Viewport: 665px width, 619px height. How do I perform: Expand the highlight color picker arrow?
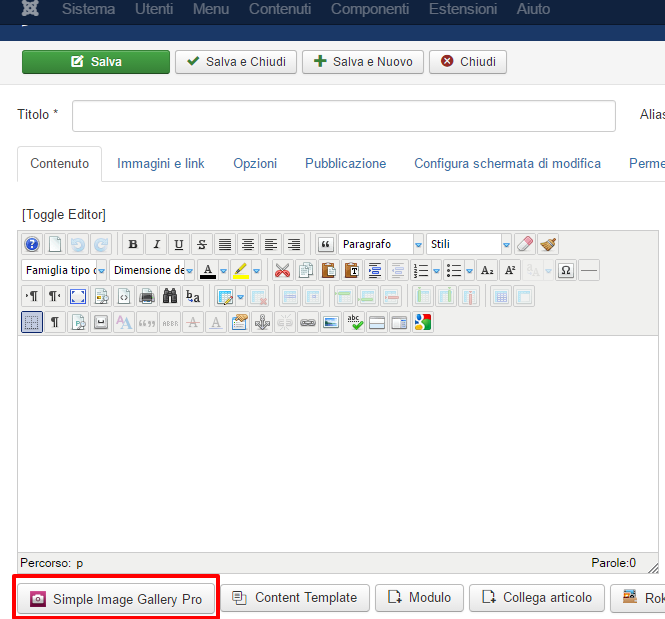point(257,270)
